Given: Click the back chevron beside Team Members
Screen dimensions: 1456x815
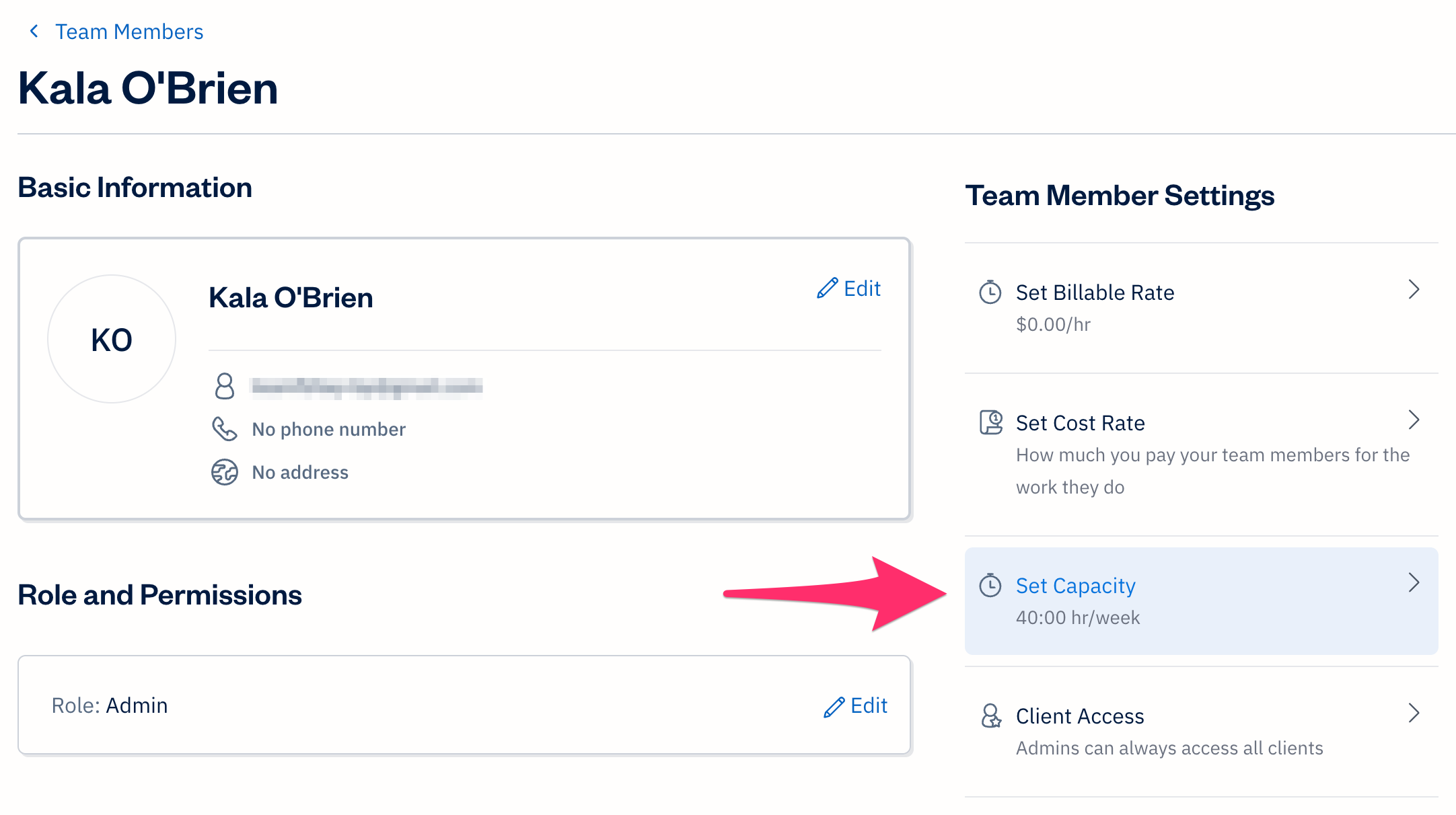Looking at the screenshot, I should (33, 31).
